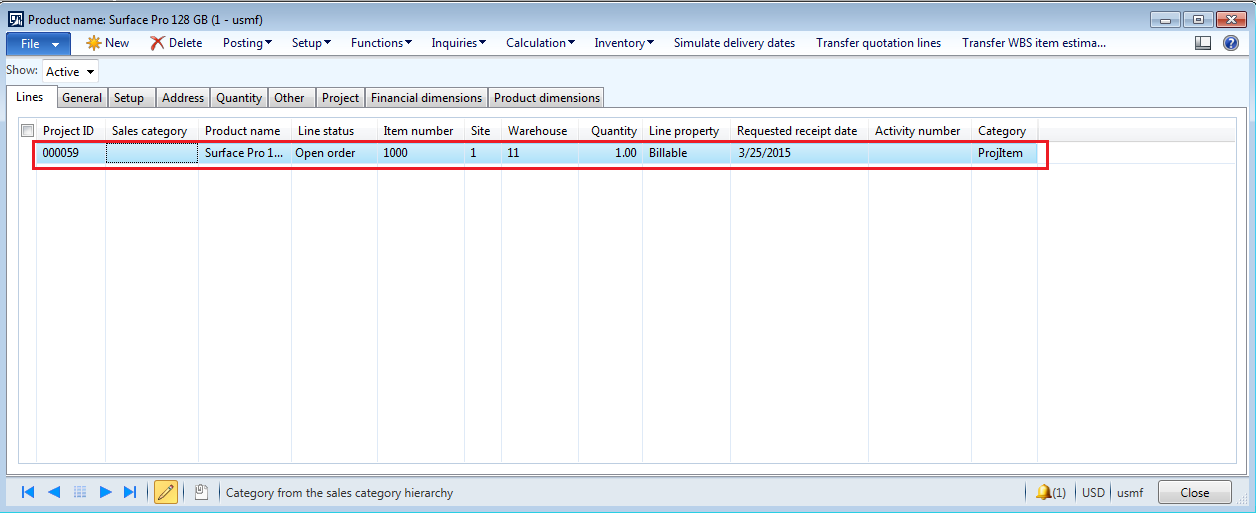Click Line property cell Billable
Screen dimensions: 1256x513
click(686, 153)
